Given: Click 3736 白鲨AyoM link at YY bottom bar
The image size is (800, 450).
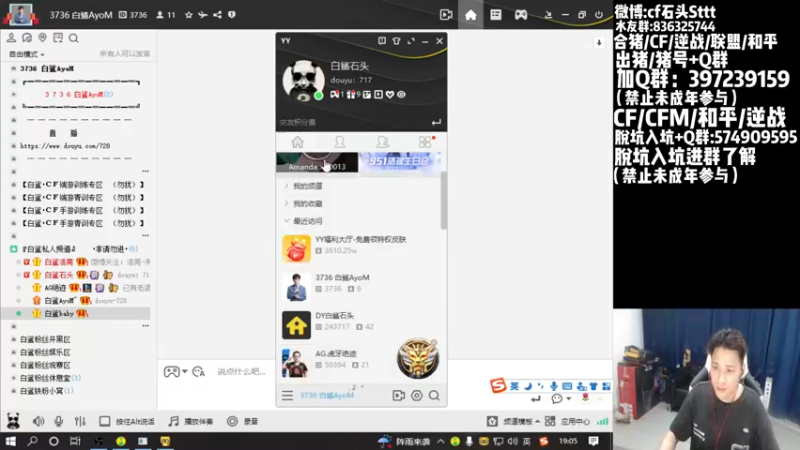Looking at the screenshot, I should 327,395.
